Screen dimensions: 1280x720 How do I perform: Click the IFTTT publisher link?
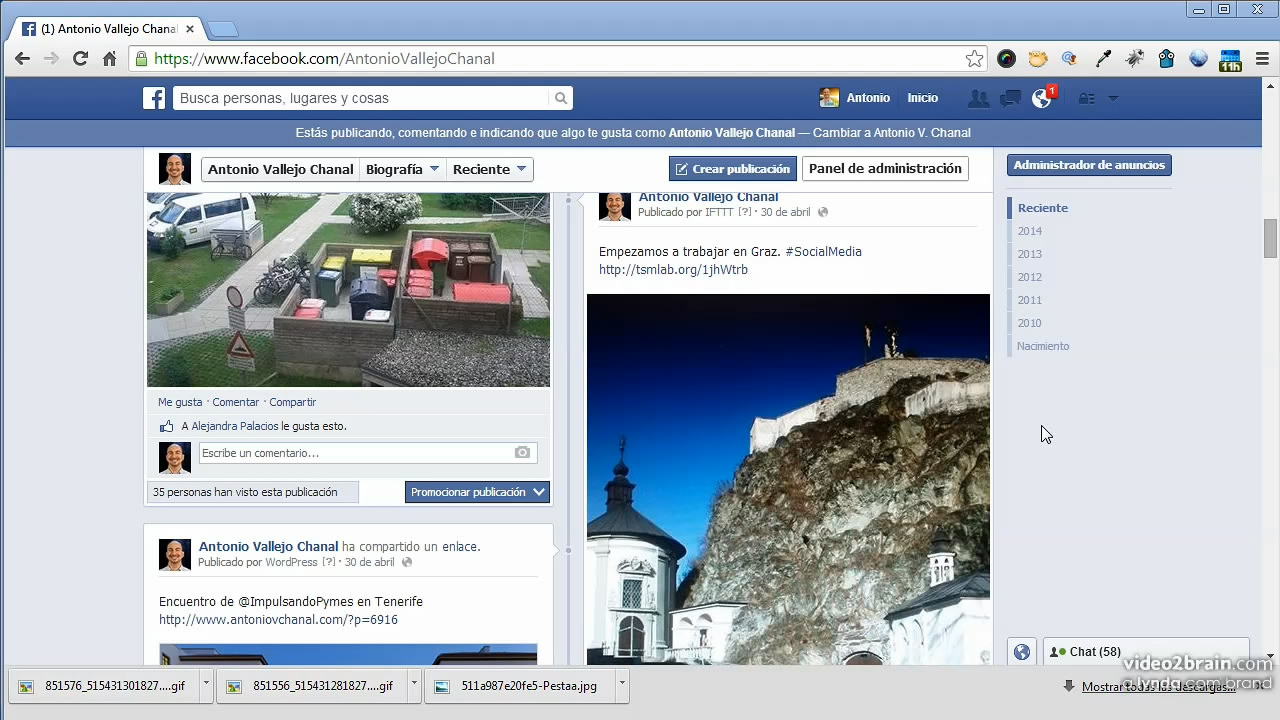(719, 212)
